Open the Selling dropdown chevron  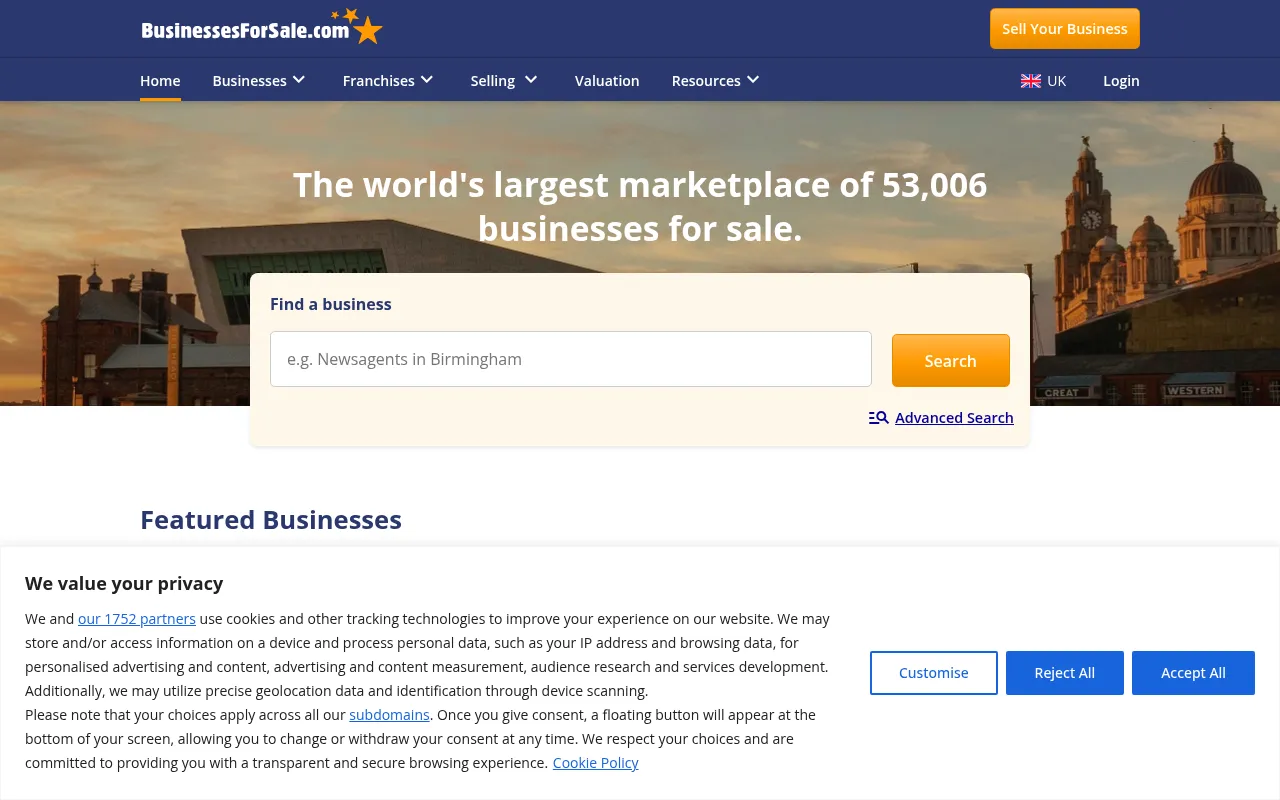tap(531, 80)
